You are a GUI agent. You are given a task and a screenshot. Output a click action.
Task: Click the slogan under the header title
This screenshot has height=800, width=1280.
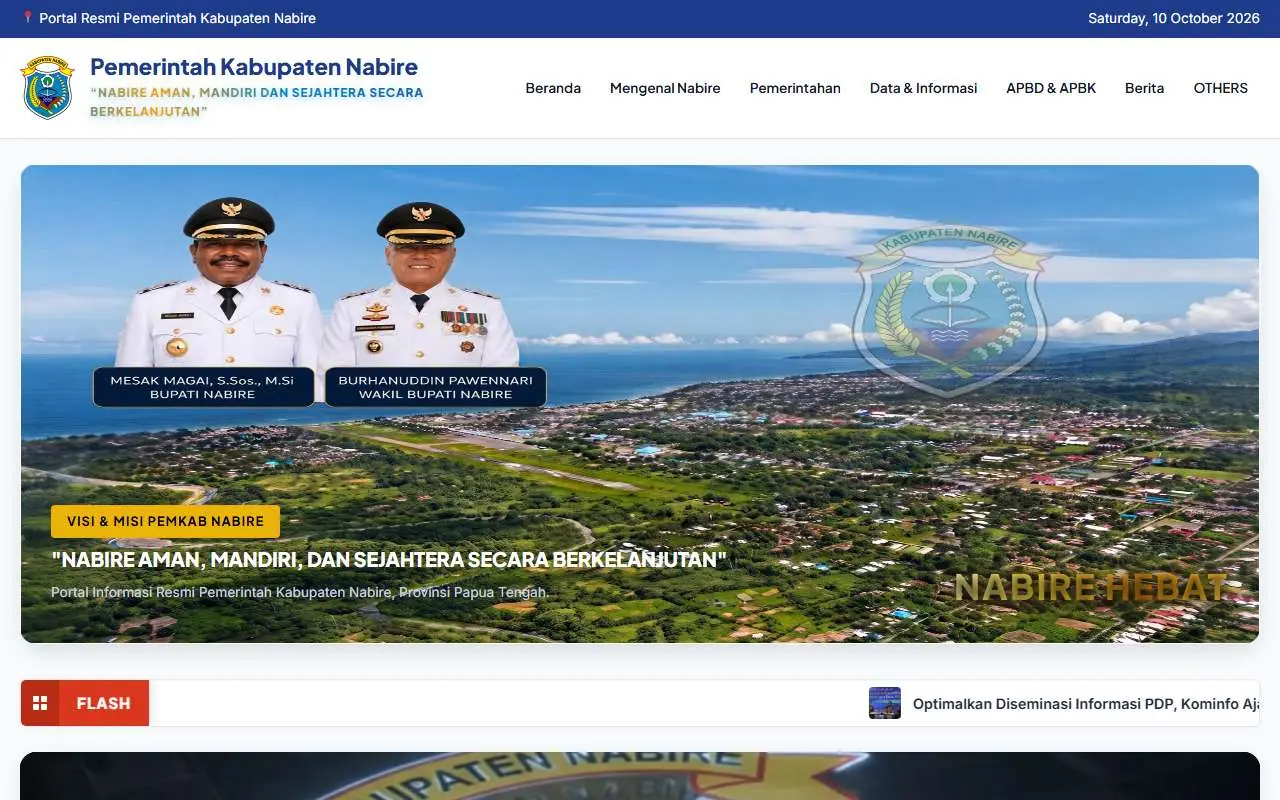[256, 102]
